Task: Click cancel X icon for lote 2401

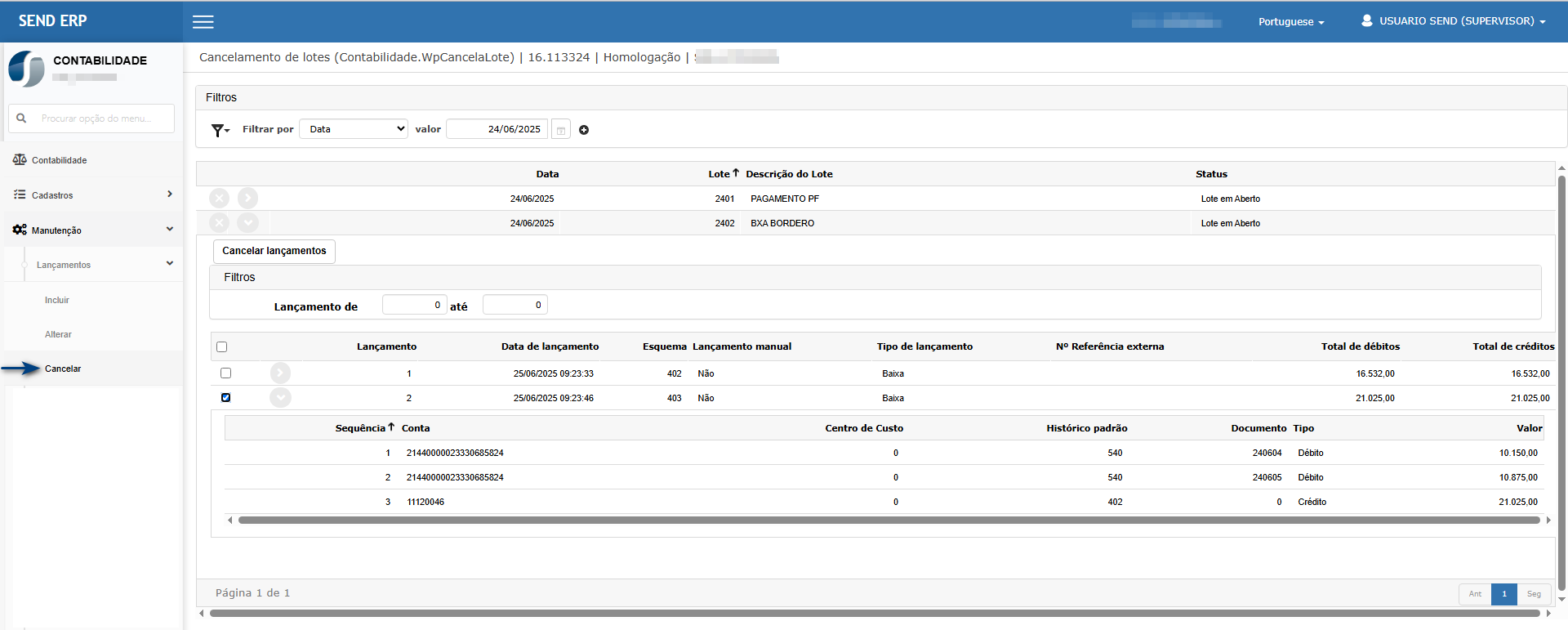Action: 219,198
